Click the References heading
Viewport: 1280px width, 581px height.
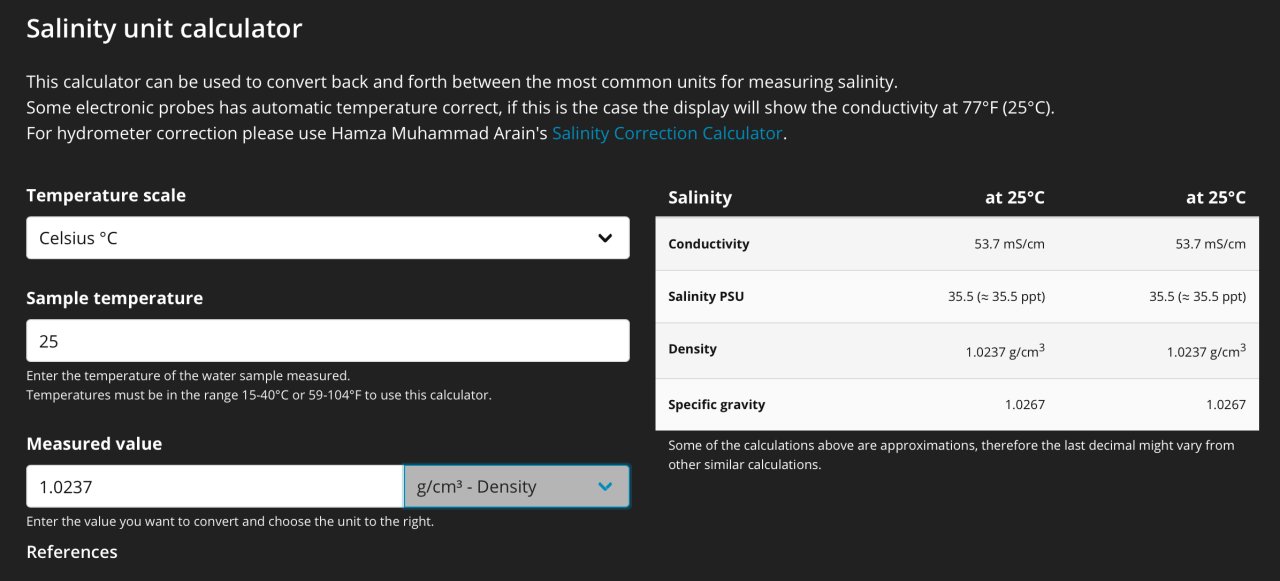pos(72,552)
